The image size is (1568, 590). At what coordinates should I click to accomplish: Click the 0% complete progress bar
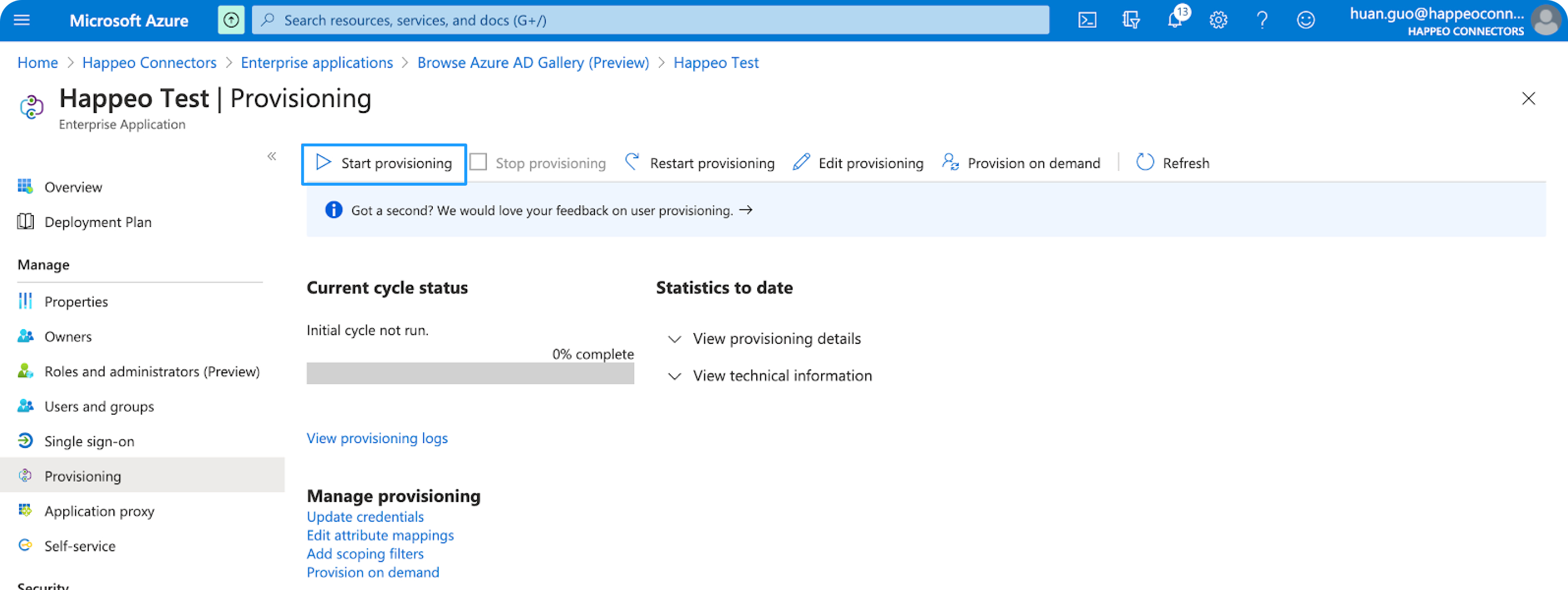(x=470, y=373)
